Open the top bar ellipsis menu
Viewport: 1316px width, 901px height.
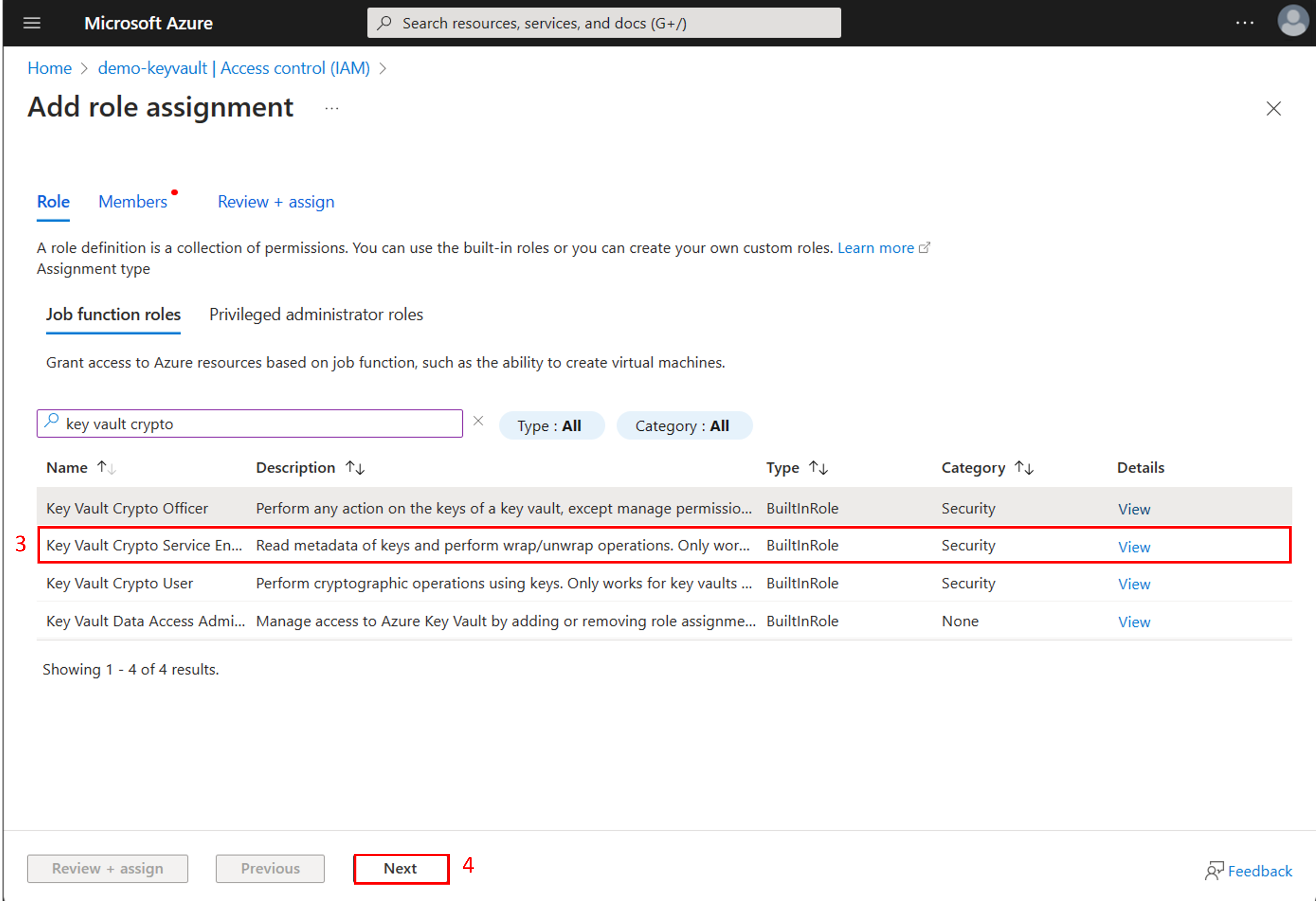pyautogui.click(x=1244, y=23)
